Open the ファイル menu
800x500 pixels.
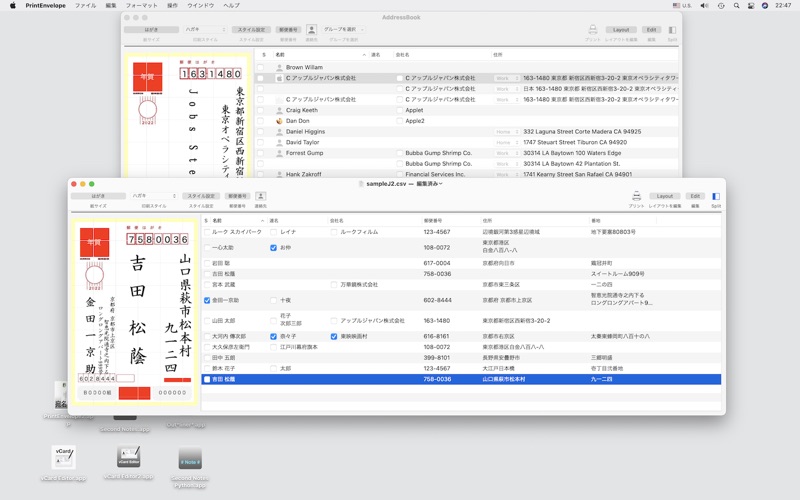tap(85, 6)
